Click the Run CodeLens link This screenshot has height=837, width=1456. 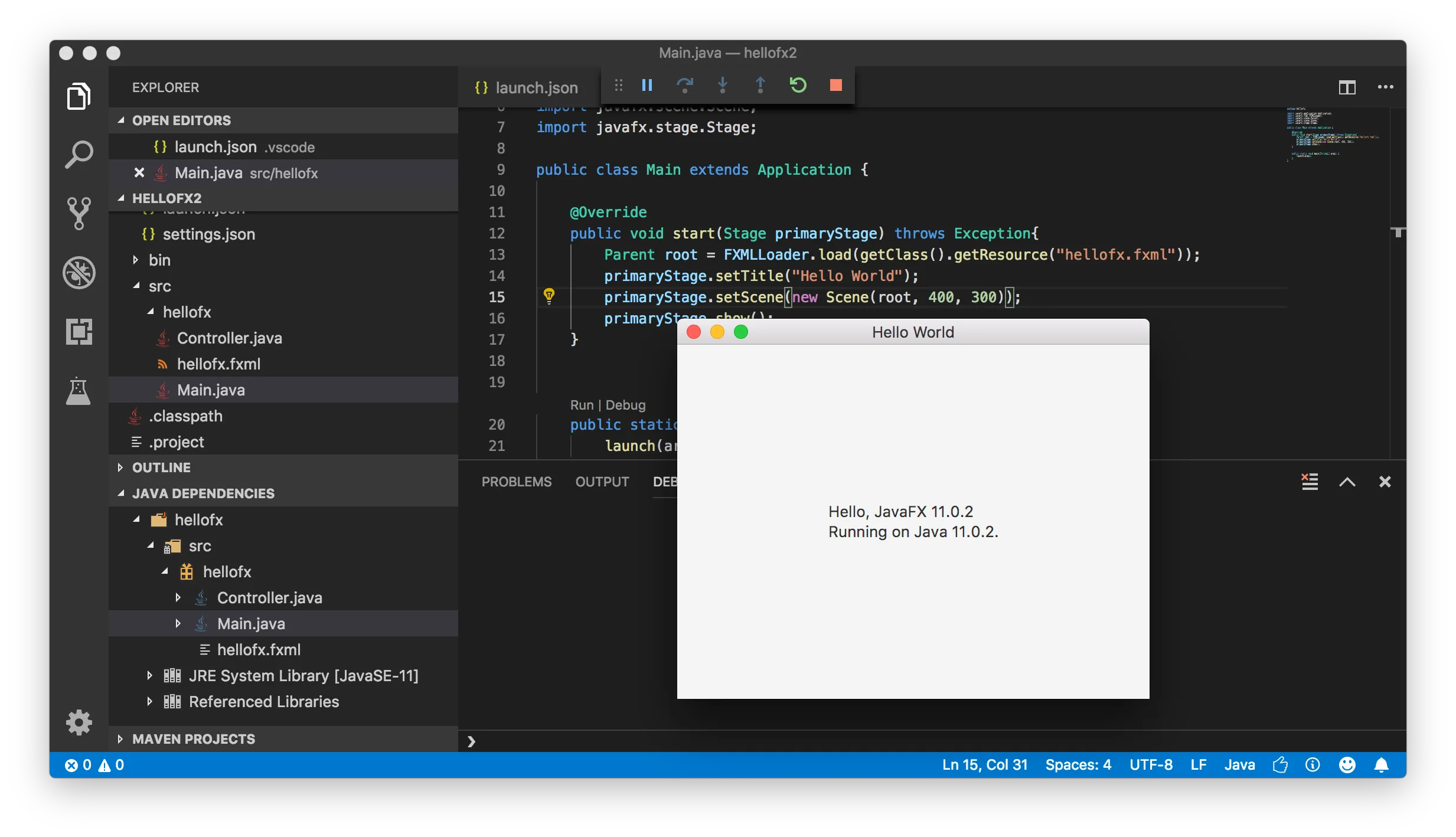tap(581, 406)
